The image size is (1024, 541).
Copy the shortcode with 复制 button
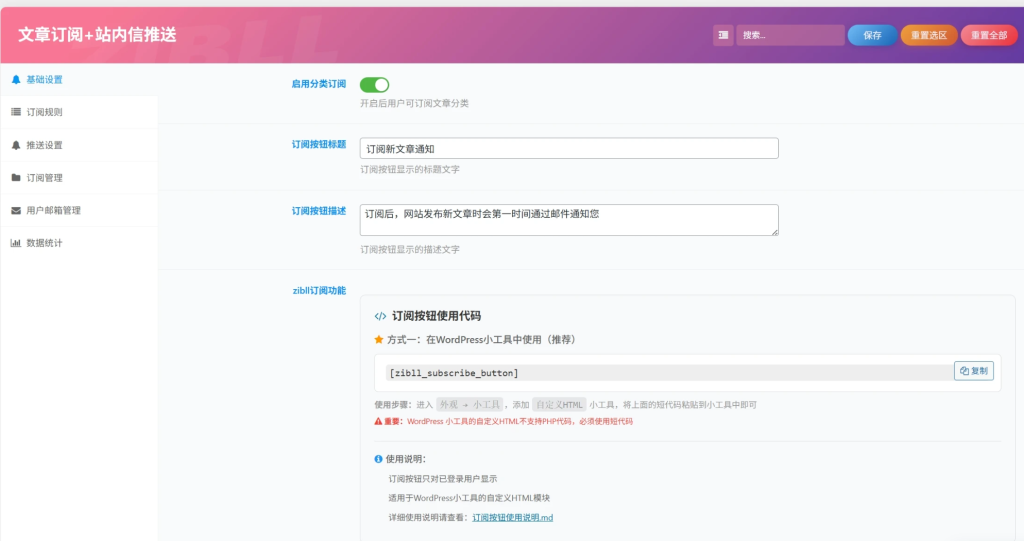point(974,371)
